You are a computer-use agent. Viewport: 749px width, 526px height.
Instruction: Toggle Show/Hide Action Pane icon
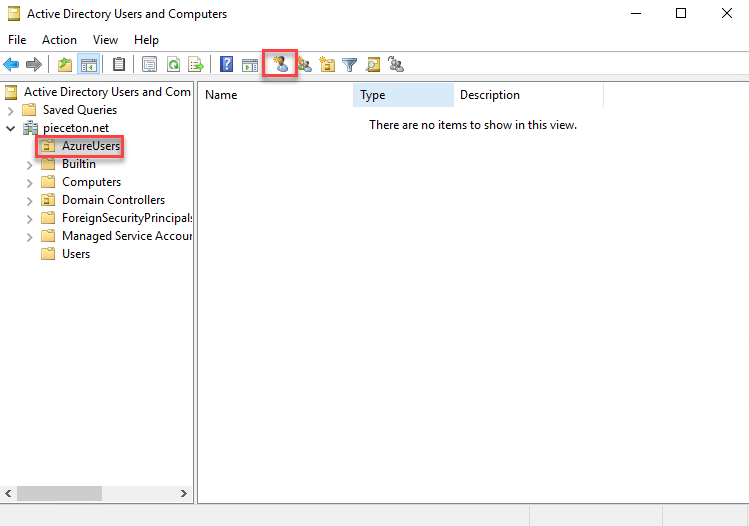pyautogui.click(x=250, y=64)
